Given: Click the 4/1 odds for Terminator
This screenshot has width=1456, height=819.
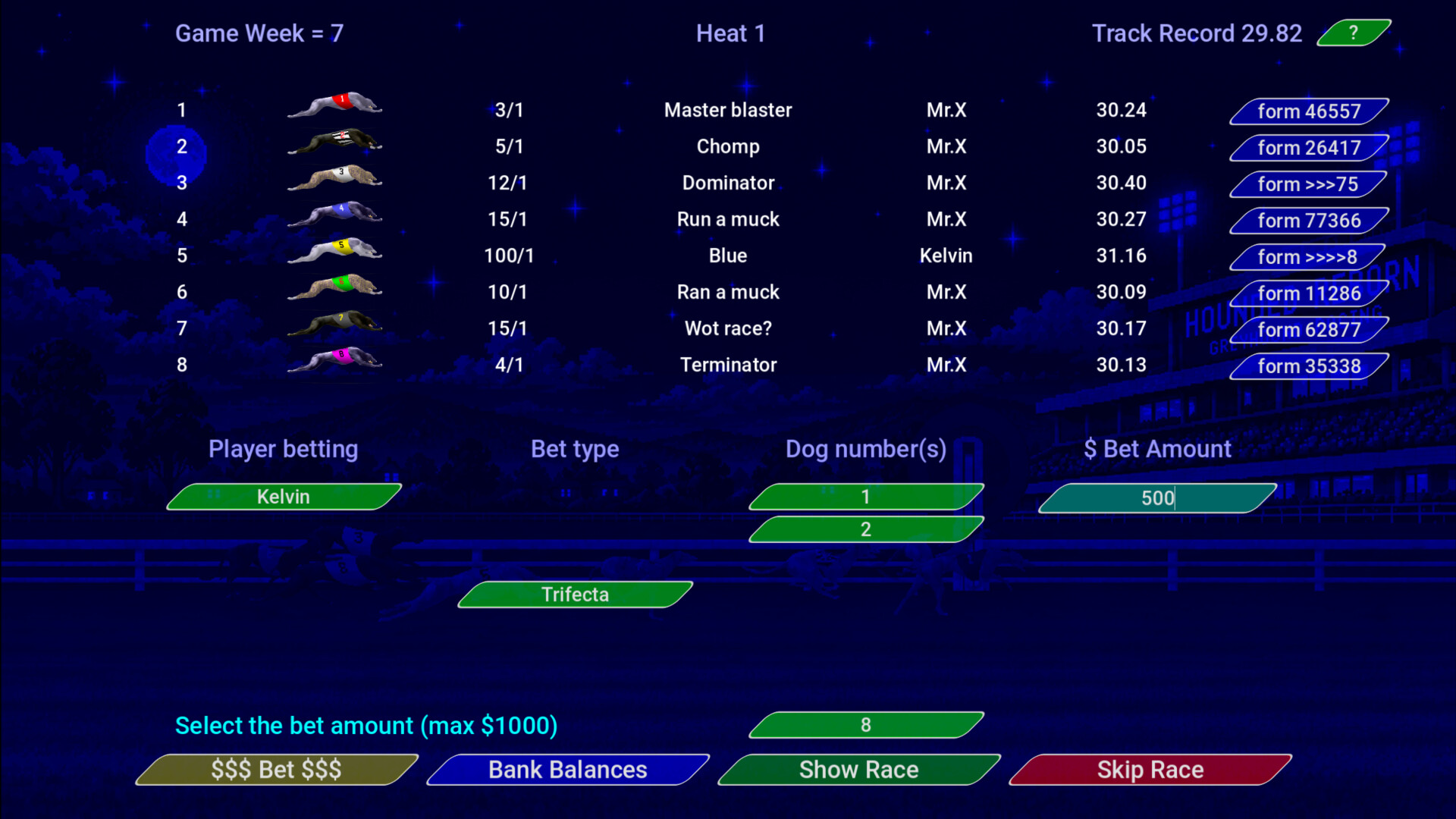Looking at the screenshot, I should click(x=509, y=365).
